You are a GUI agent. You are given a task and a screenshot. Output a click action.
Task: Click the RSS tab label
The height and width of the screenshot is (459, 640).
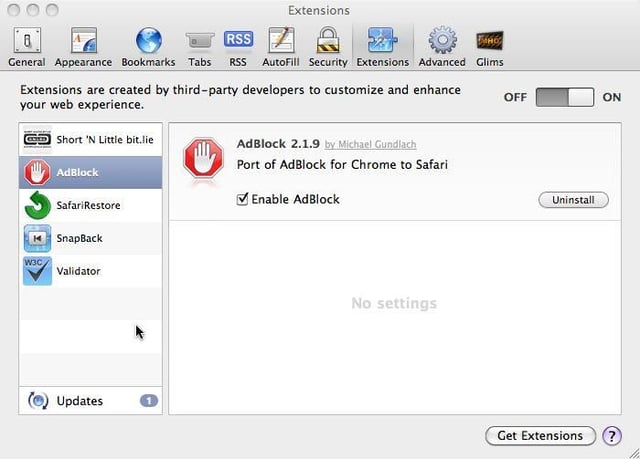tap(238, 62)
